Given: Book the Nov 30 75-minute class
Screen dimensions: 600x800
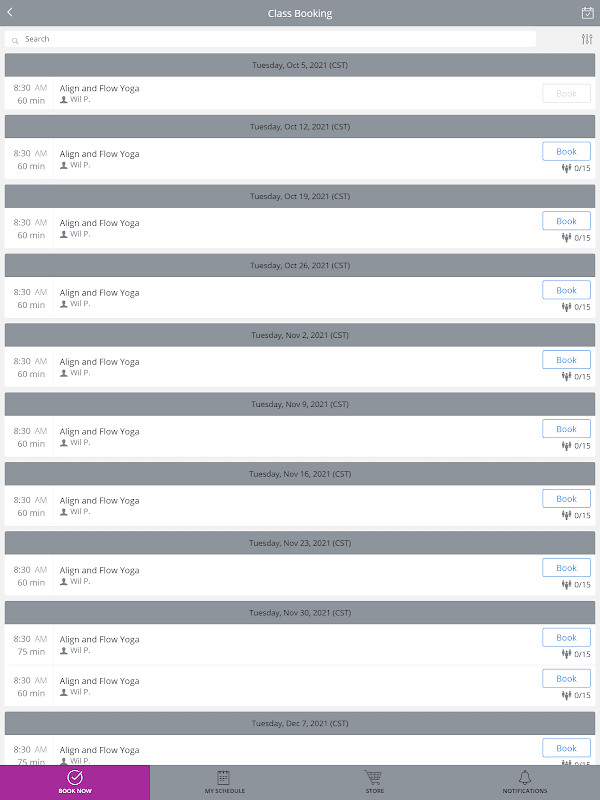Looking at the screenshot, I should 566,637.
